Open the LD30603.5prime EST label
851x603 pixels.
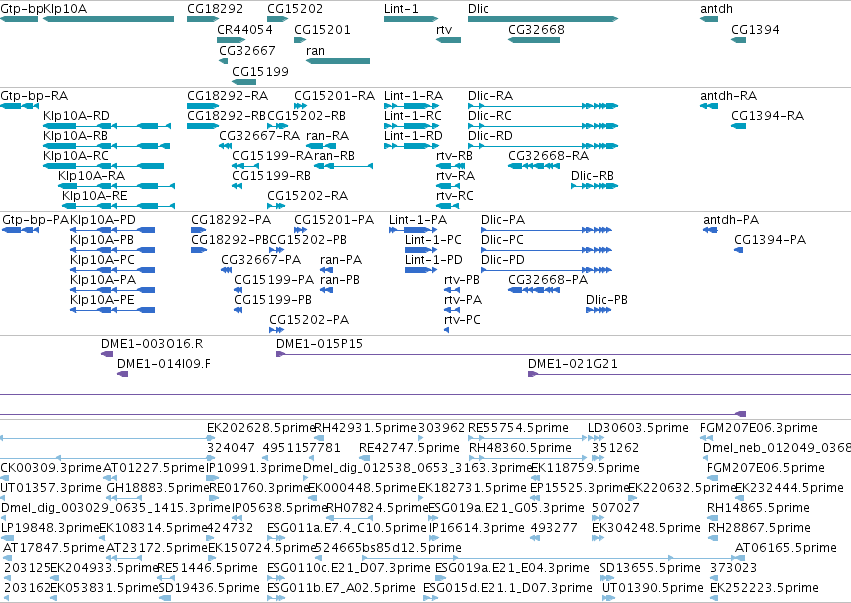(638, 428)
